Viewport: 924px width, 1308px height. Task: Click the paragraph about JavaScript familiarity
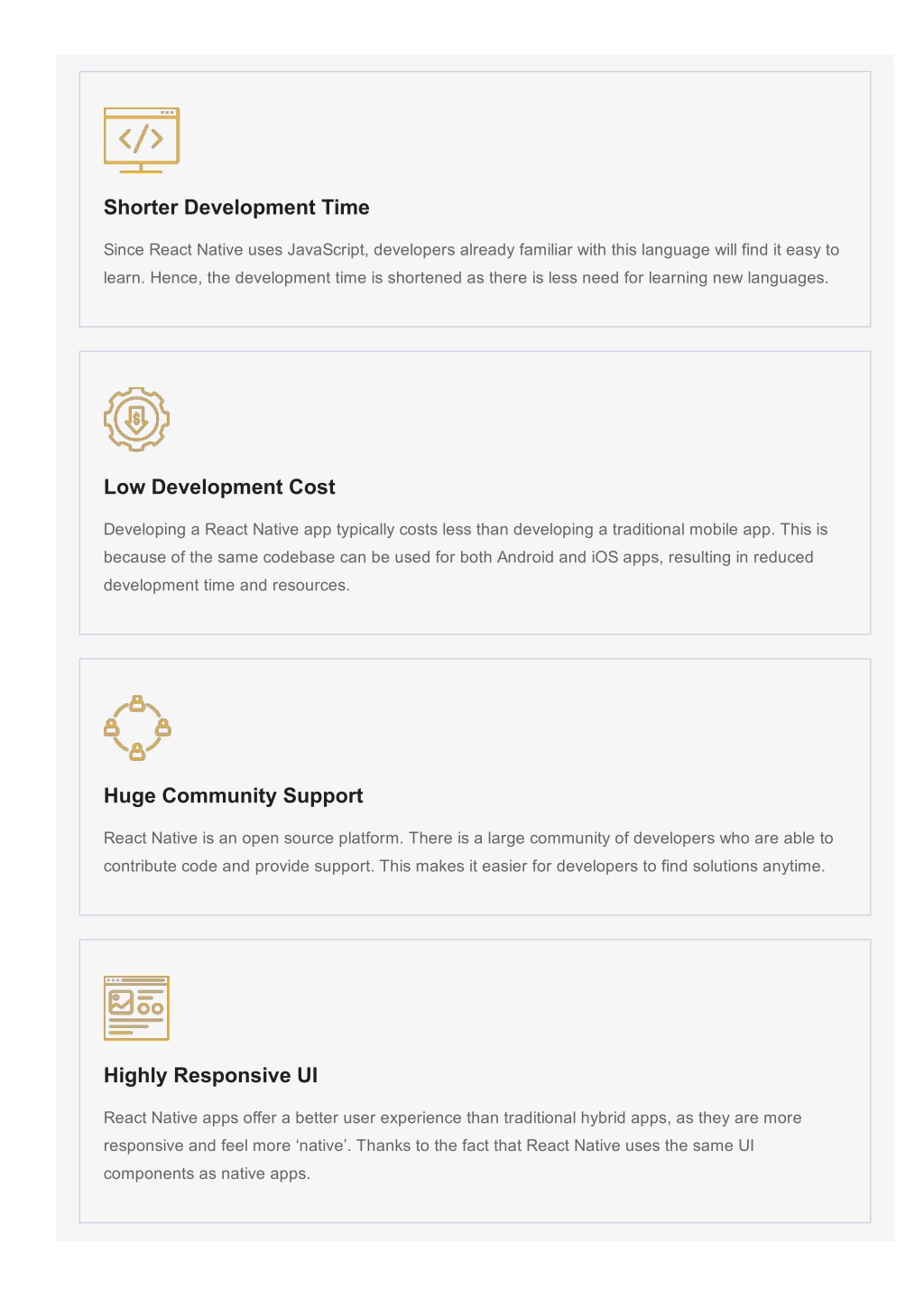pos(471,264)
